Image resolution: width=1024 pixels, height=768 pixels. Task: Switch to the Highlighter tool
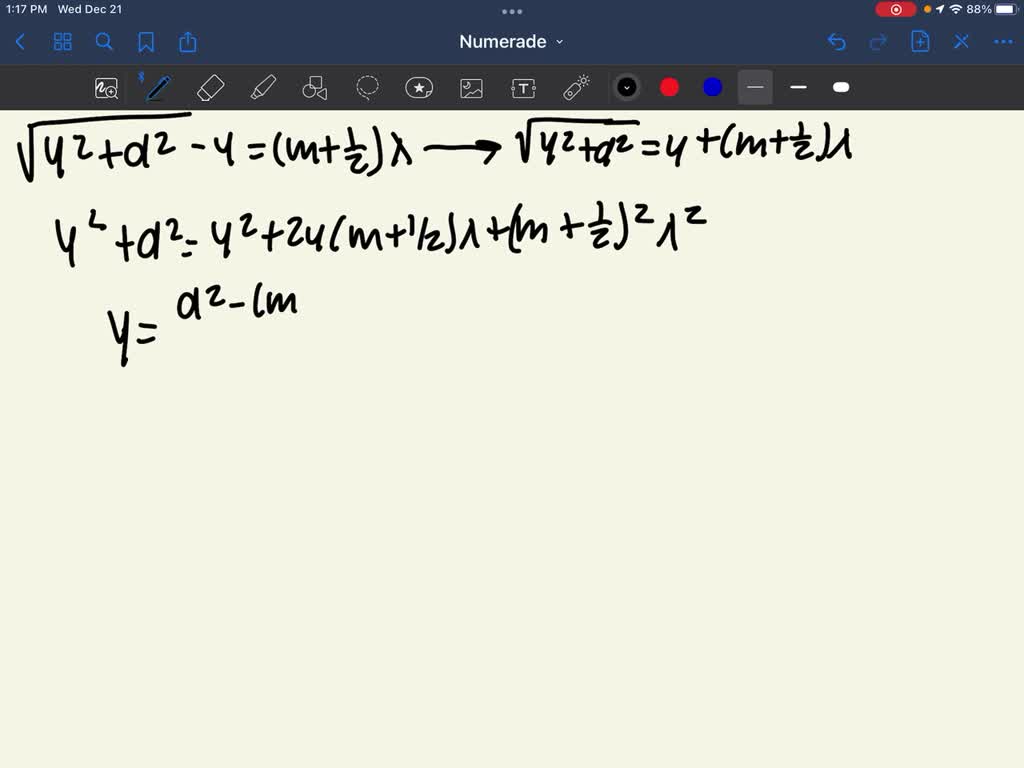(x=263, y=87)
